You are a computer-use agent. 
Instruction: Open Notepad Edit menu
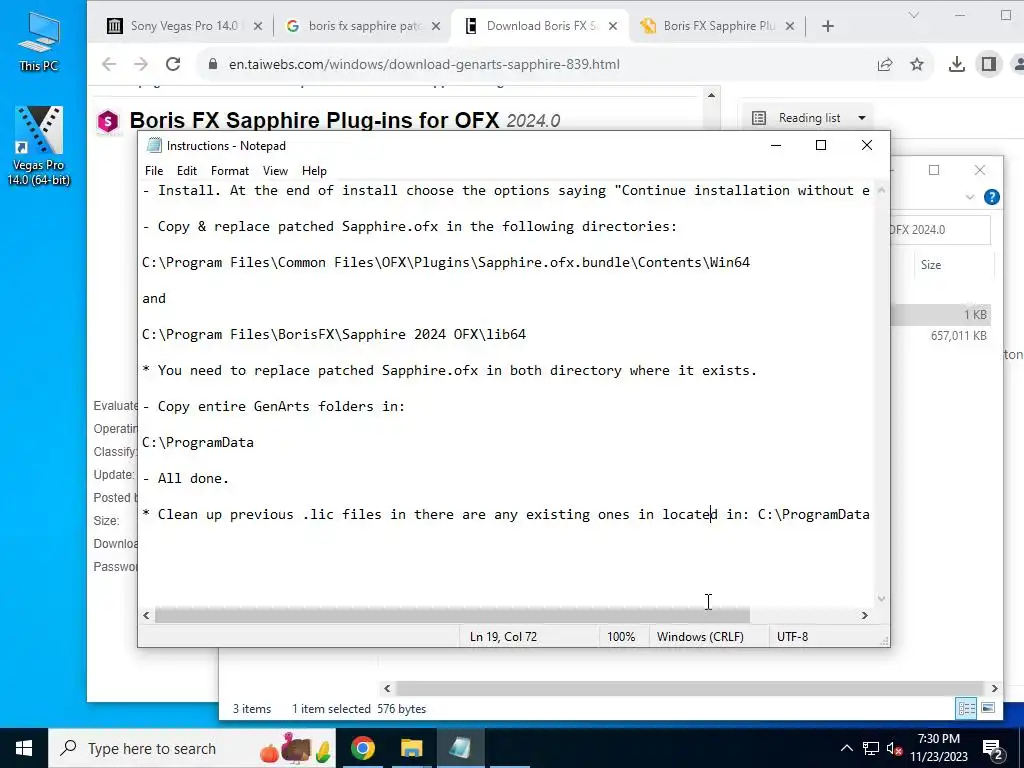(x=187, y=170)
